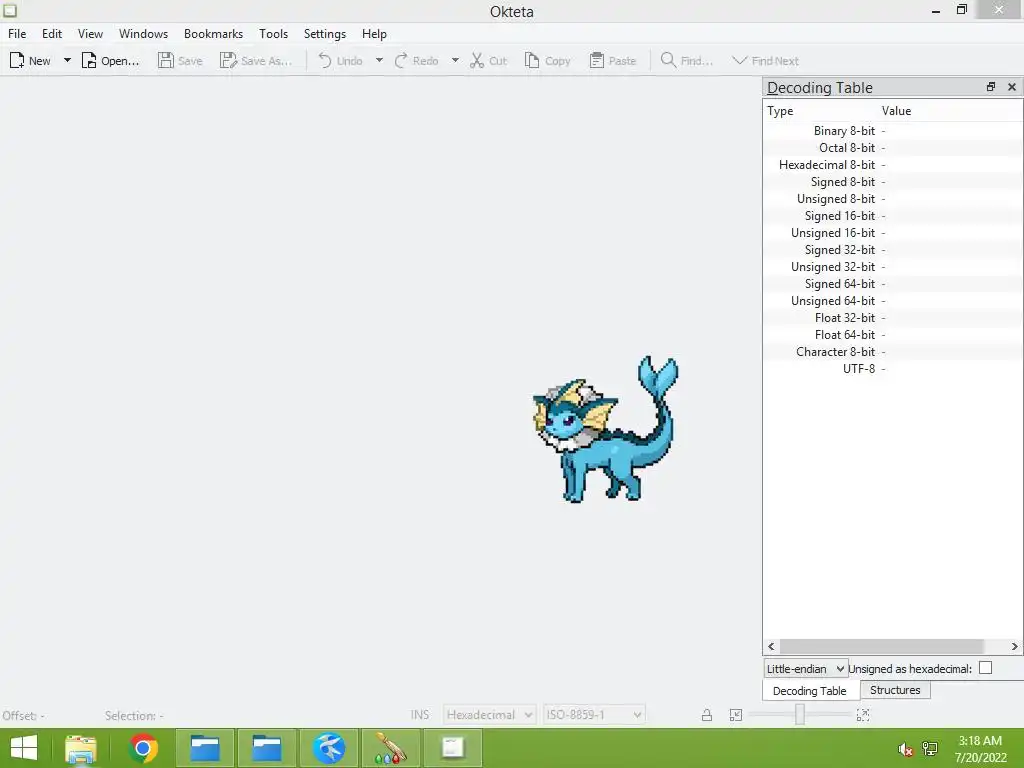Switch to the Decoding Table tab

(x=810, y=691)
